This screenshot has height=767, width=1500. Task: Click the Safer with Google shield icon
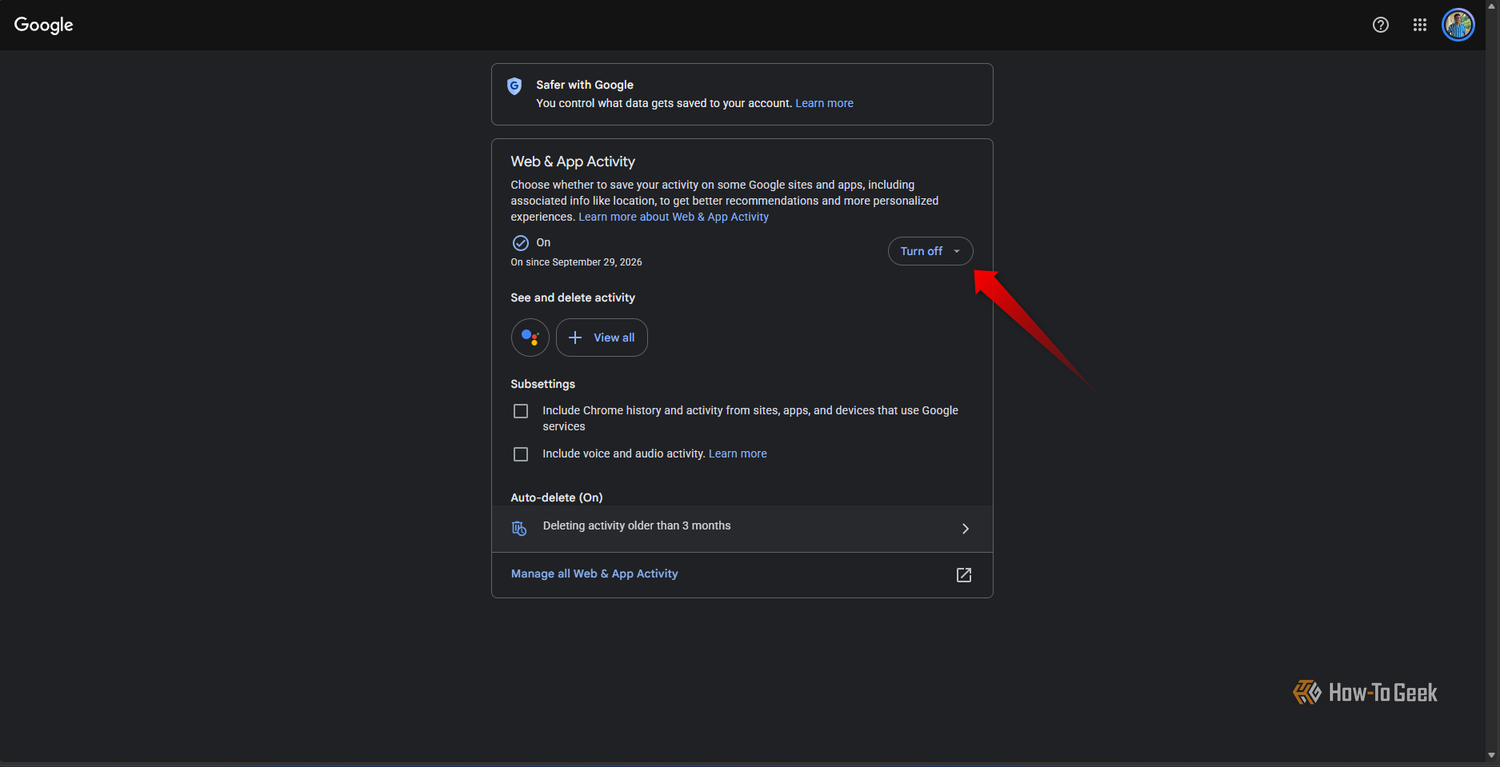coord(514,86)
